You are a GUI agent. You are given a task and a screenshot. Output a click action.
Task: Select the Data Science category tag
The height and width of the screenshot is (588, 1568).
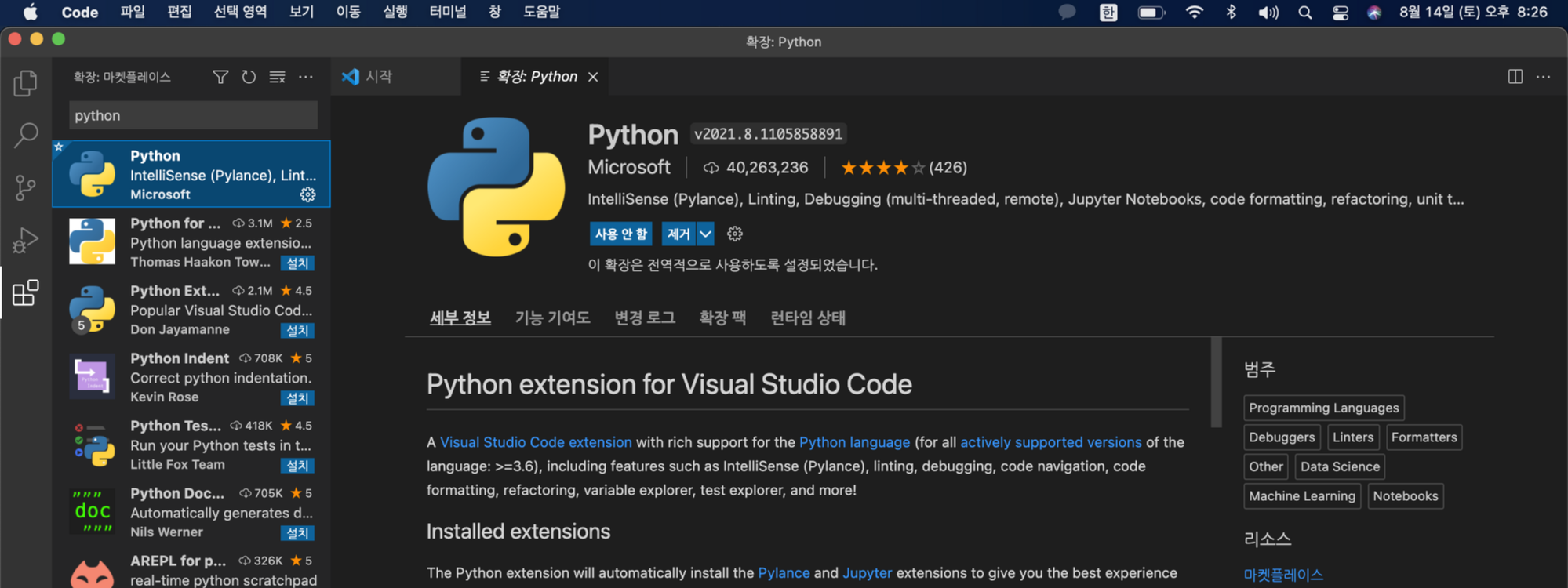pyautogui.click(x=1340, y=466)
